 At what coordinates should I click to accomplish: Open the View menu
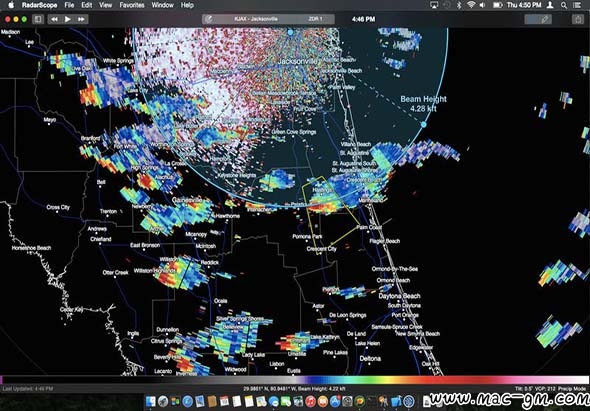(x=106, y=5)
